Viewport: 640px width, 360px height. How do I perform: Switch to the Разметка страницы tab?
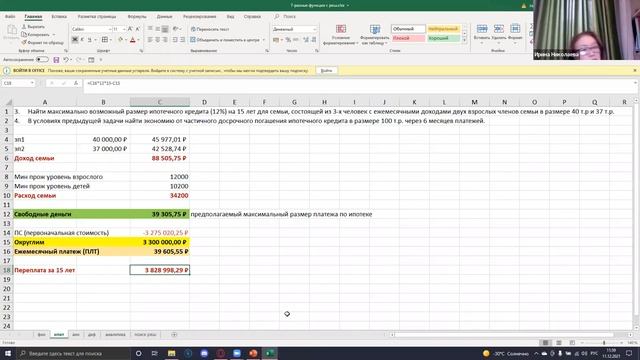click(97, 17)
